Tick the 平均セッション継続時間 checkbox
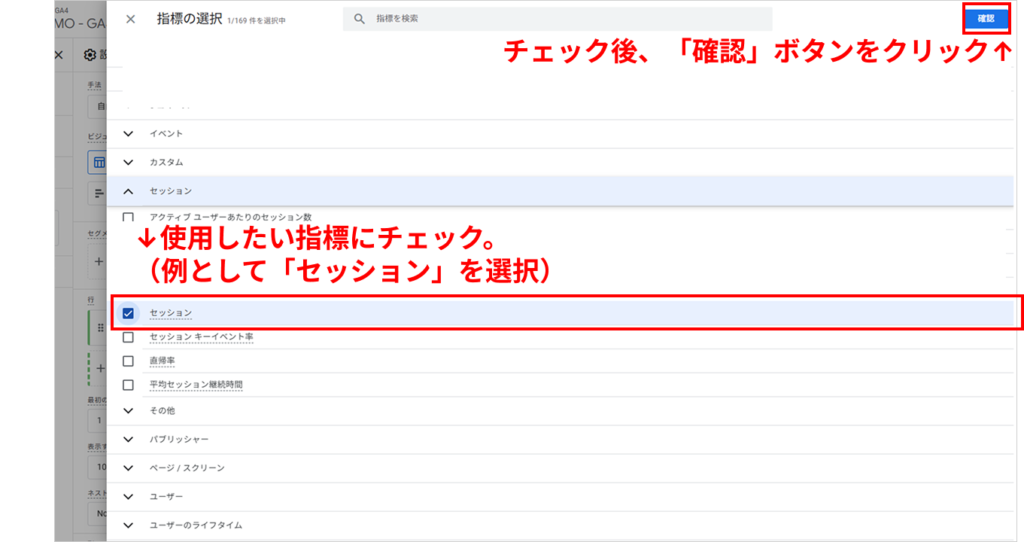 tap(127, 385)
